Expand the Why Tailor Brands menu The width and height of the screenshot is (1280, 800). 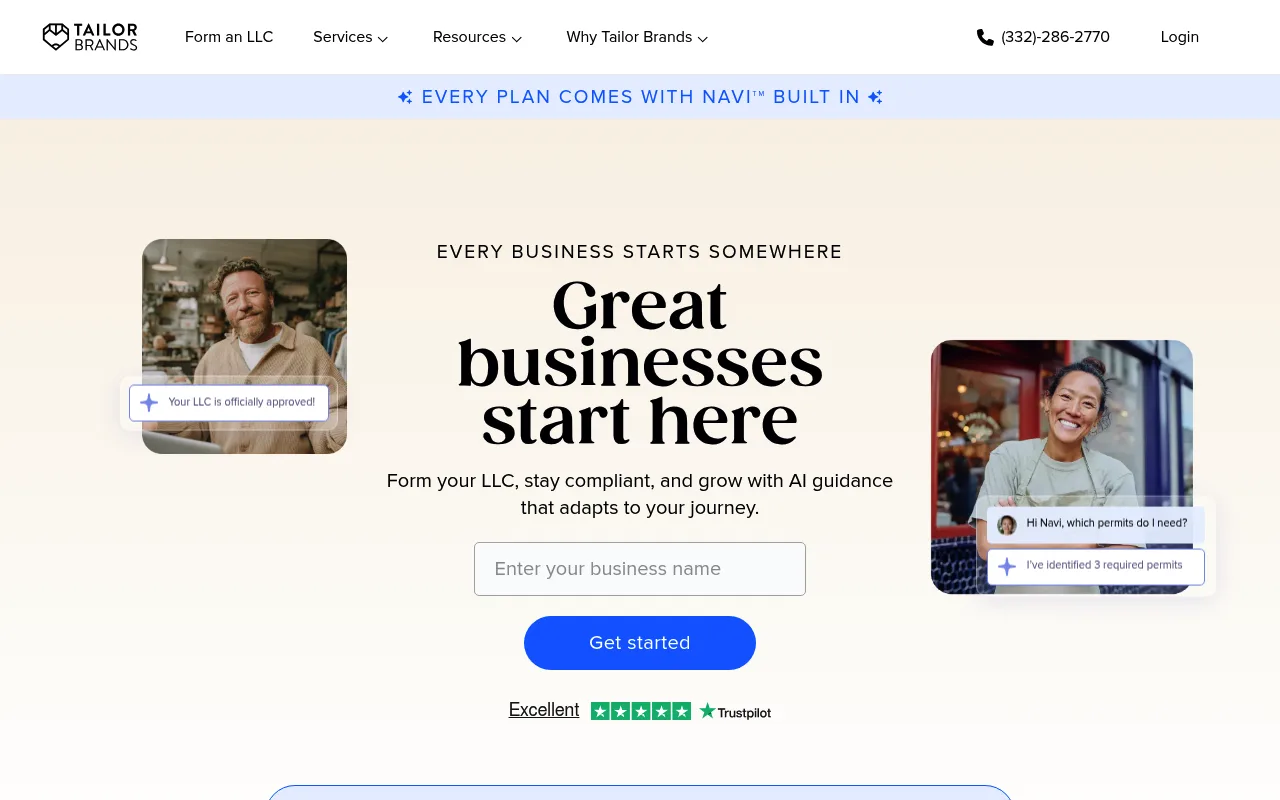(638, 37)
